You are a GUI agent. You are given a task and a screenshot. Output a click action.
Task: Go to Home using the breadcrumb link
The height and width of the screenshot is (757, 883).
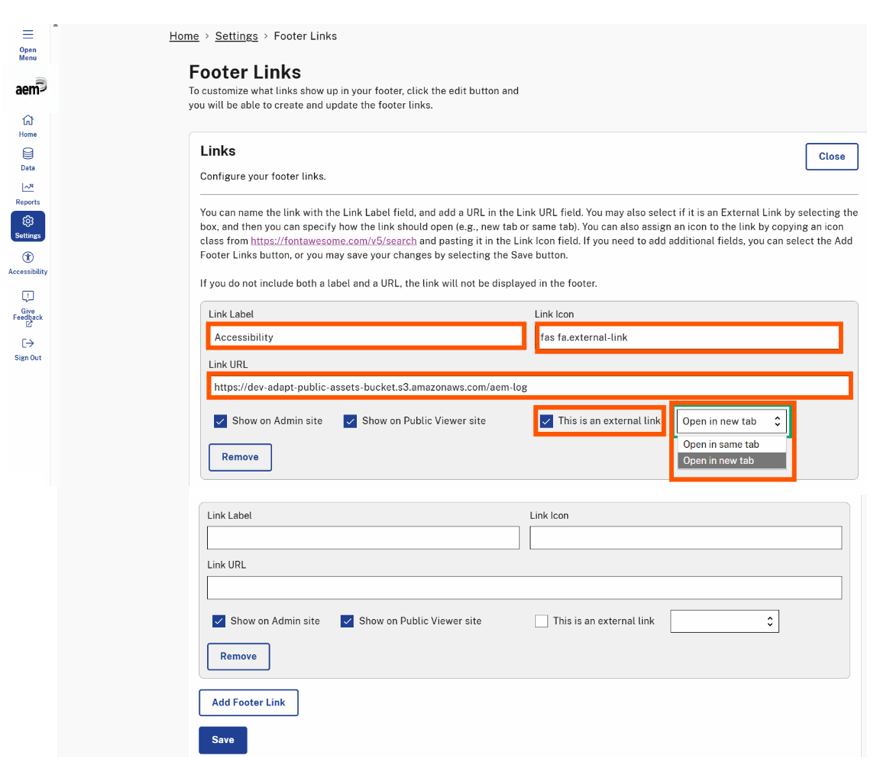(184, 36)
